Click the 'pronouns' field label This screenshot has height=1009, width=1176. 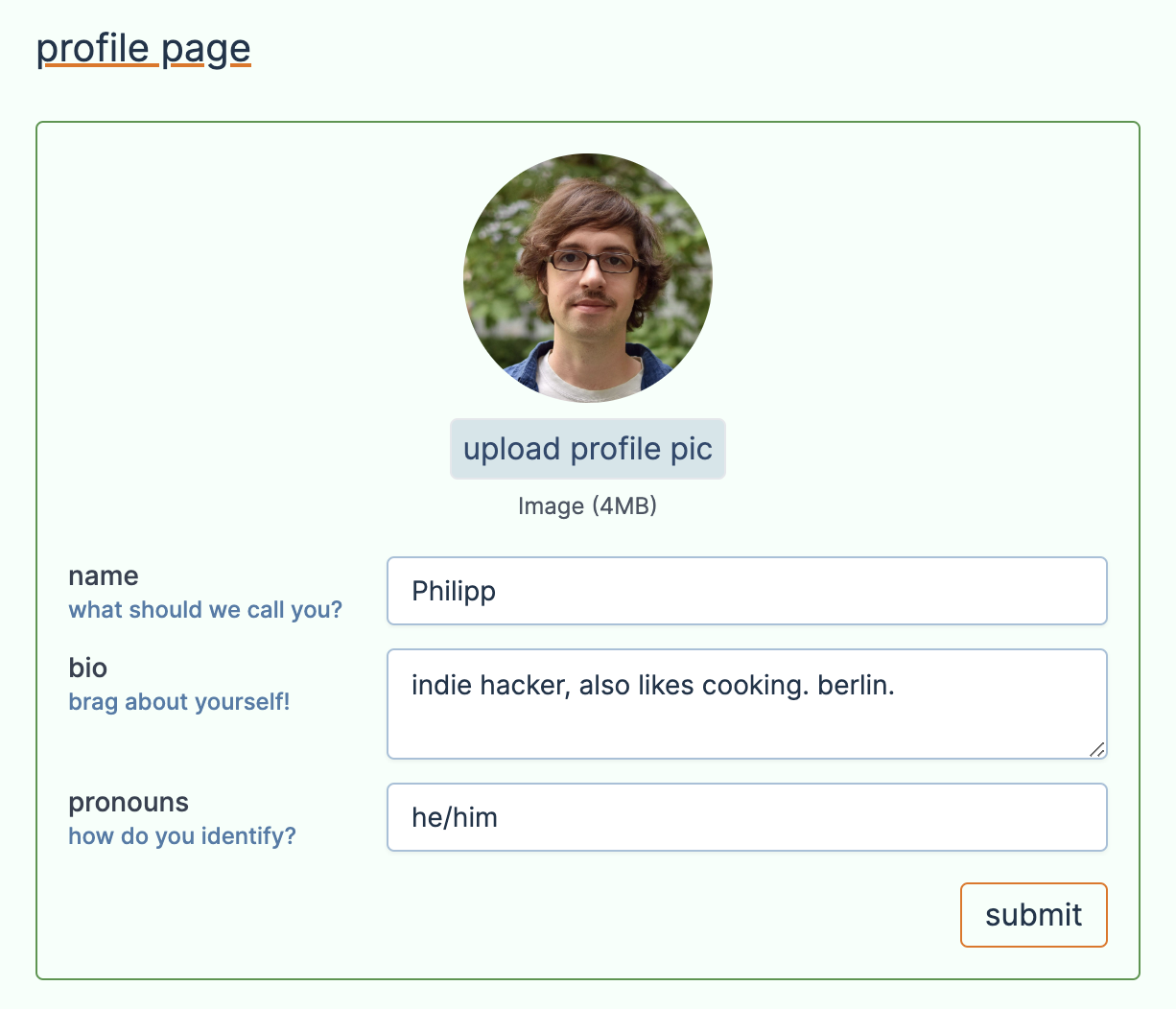click(x=129, y=803)
